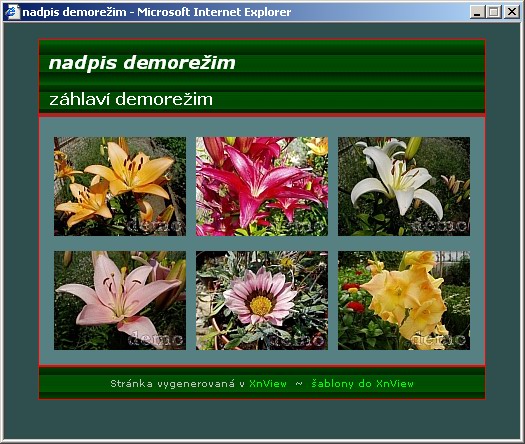The image size is (525, 444).
Task: Open the pale pink lily thumbnail
Action: point(120,300)
